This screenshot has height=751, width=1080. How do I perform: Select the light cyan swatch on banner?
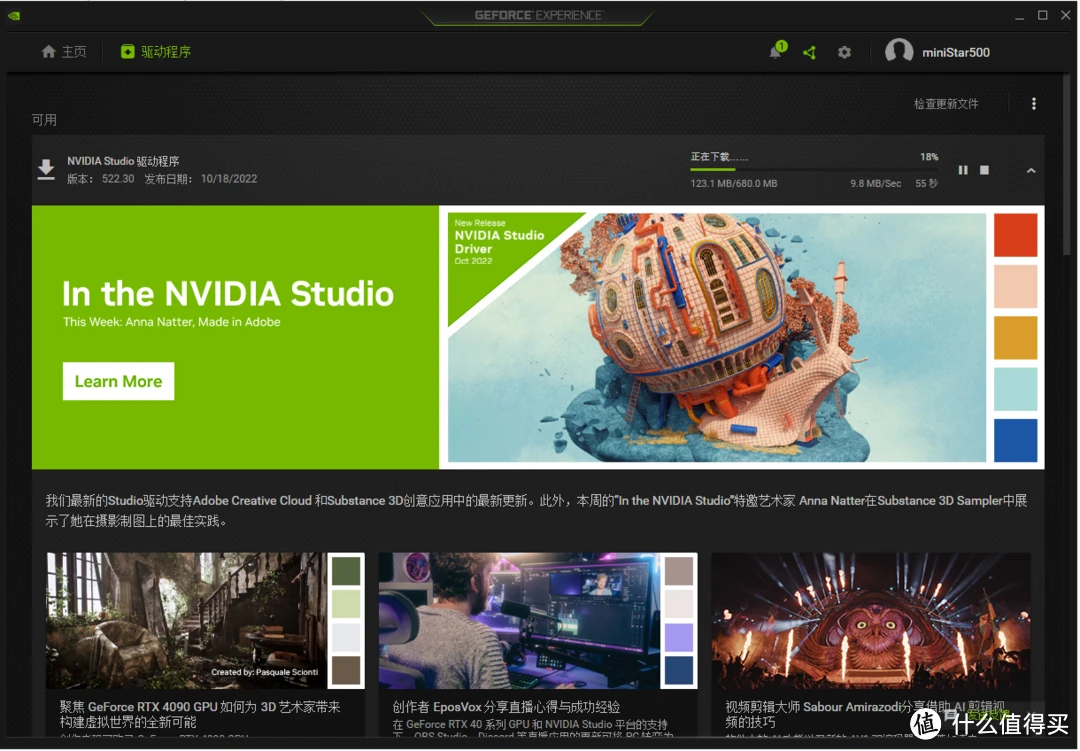point(1015,389)
